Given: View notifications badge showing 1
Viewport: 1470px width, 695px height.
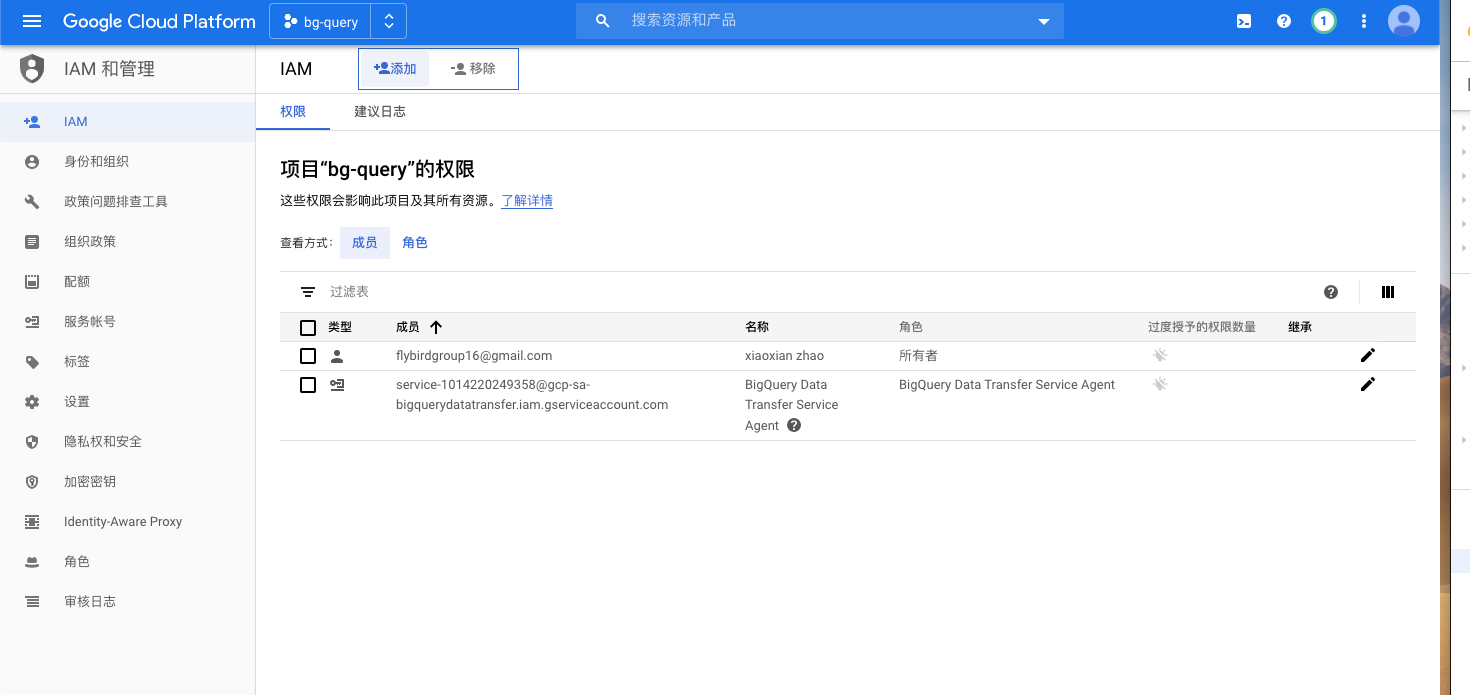Looking at the screenshot, I should [1324, 21].
